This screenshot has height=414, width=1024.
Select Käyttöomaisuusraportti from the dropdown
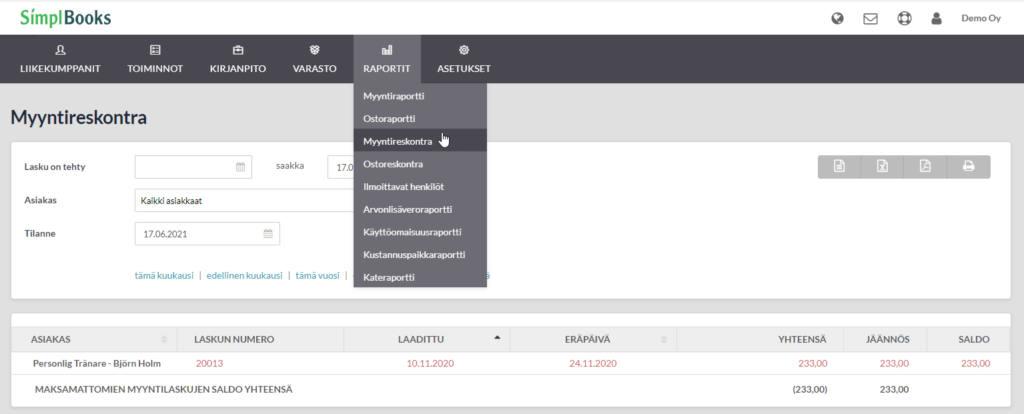(x=420, y=232)
